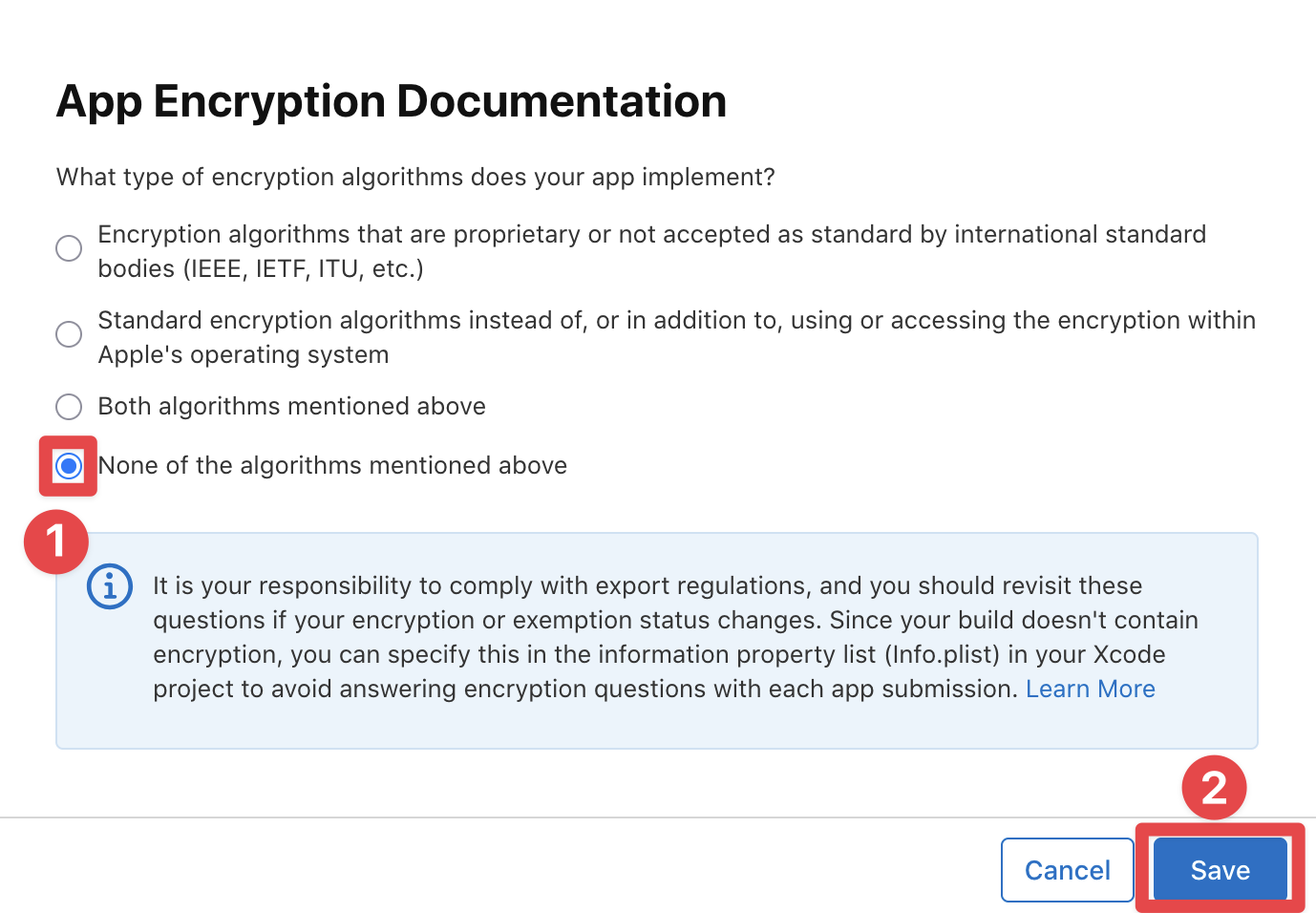Viewport: 1316px width, 913px height.
Task: Click the blue information icon in the notice box
Action: pos(109,586)
